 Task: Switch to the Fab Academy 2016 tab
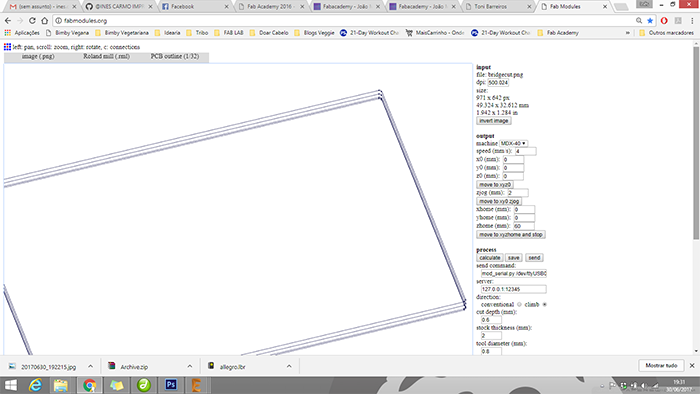pyautogui.click(x=271, y=7)
